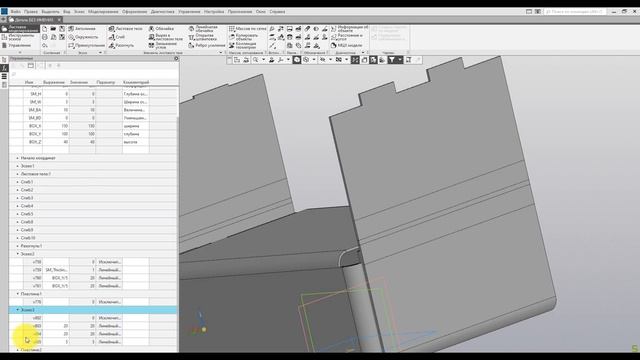Click the Комментарий column header
The width and height of the screenshot is (640, 360).
(x=136, y=82)
